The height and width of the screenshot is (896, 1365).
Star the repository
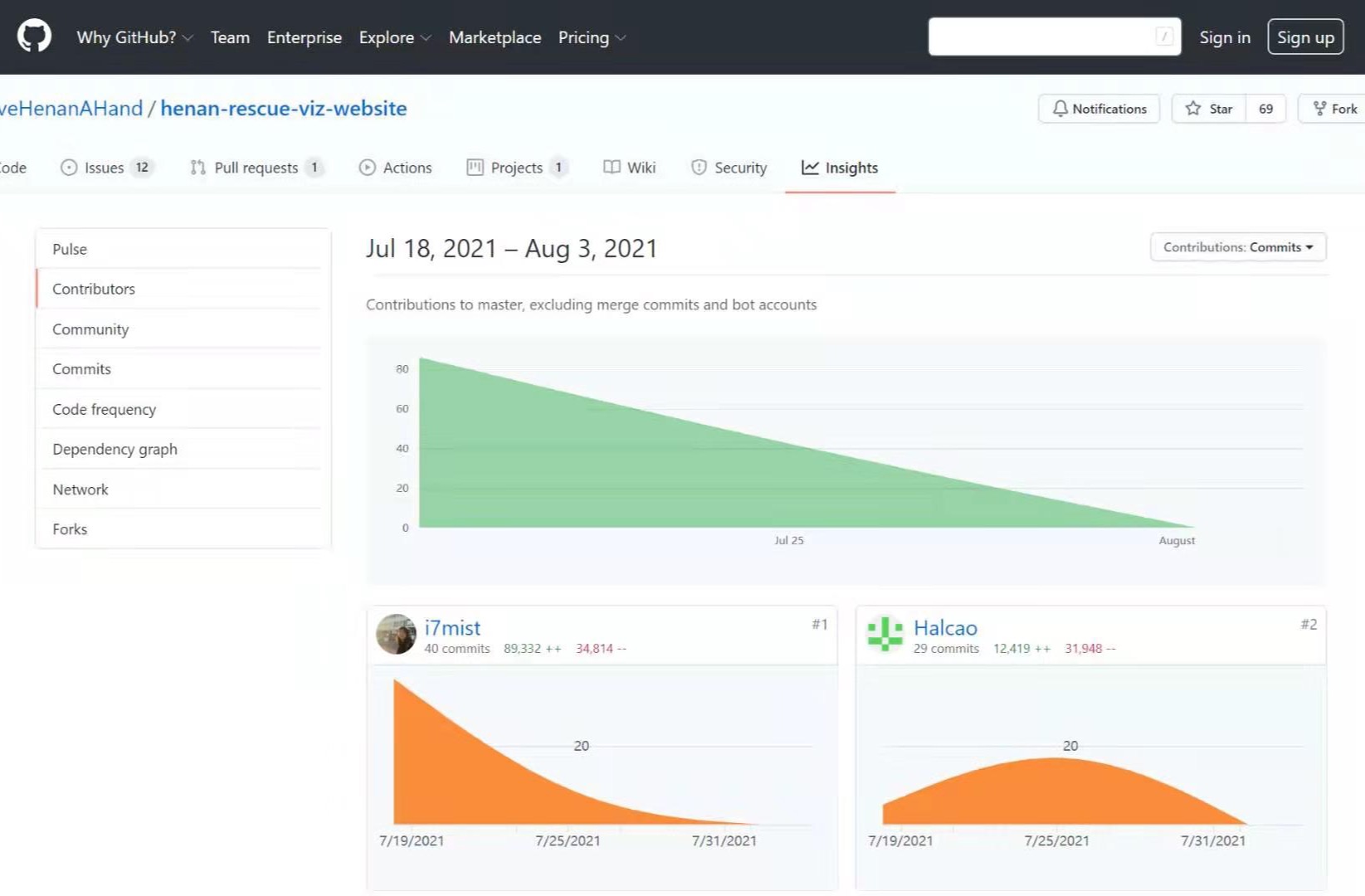tap(1209, 109)
